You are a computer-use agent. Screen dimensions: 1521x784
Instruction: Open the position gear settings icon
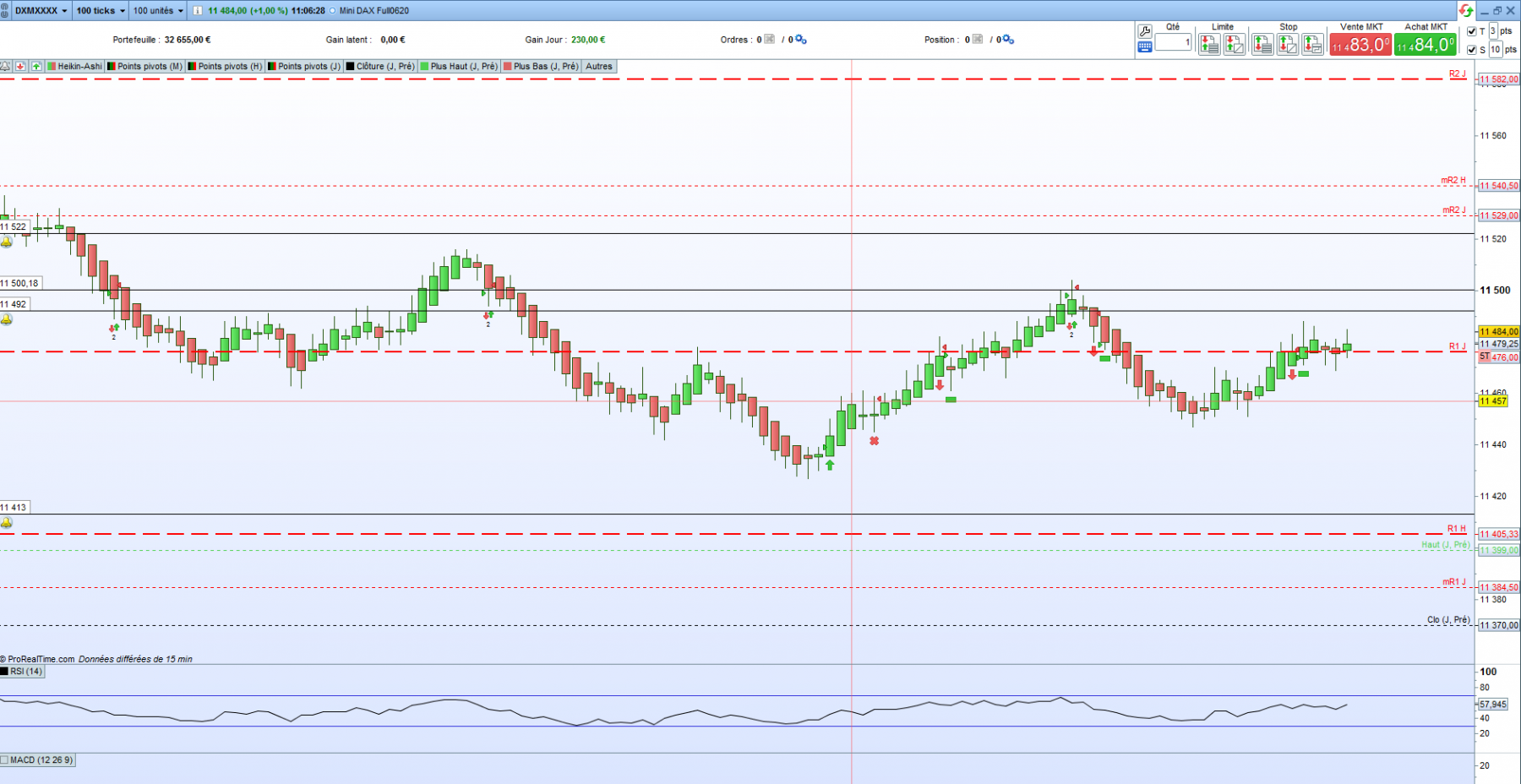[1008, 39]
